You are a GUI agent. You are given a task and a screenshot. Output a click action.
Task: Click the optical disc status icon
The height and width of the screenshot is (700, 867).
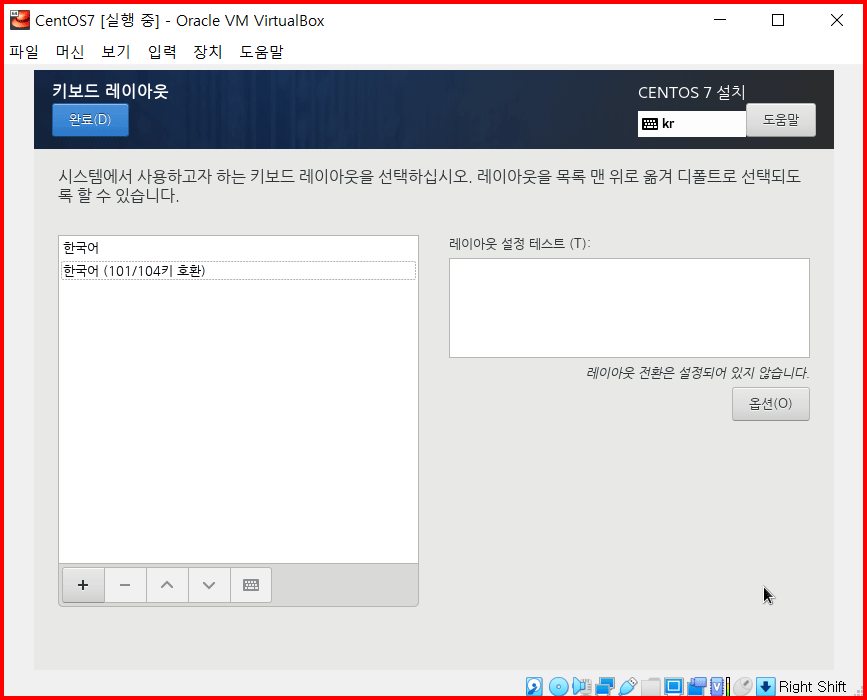point(558,687)
